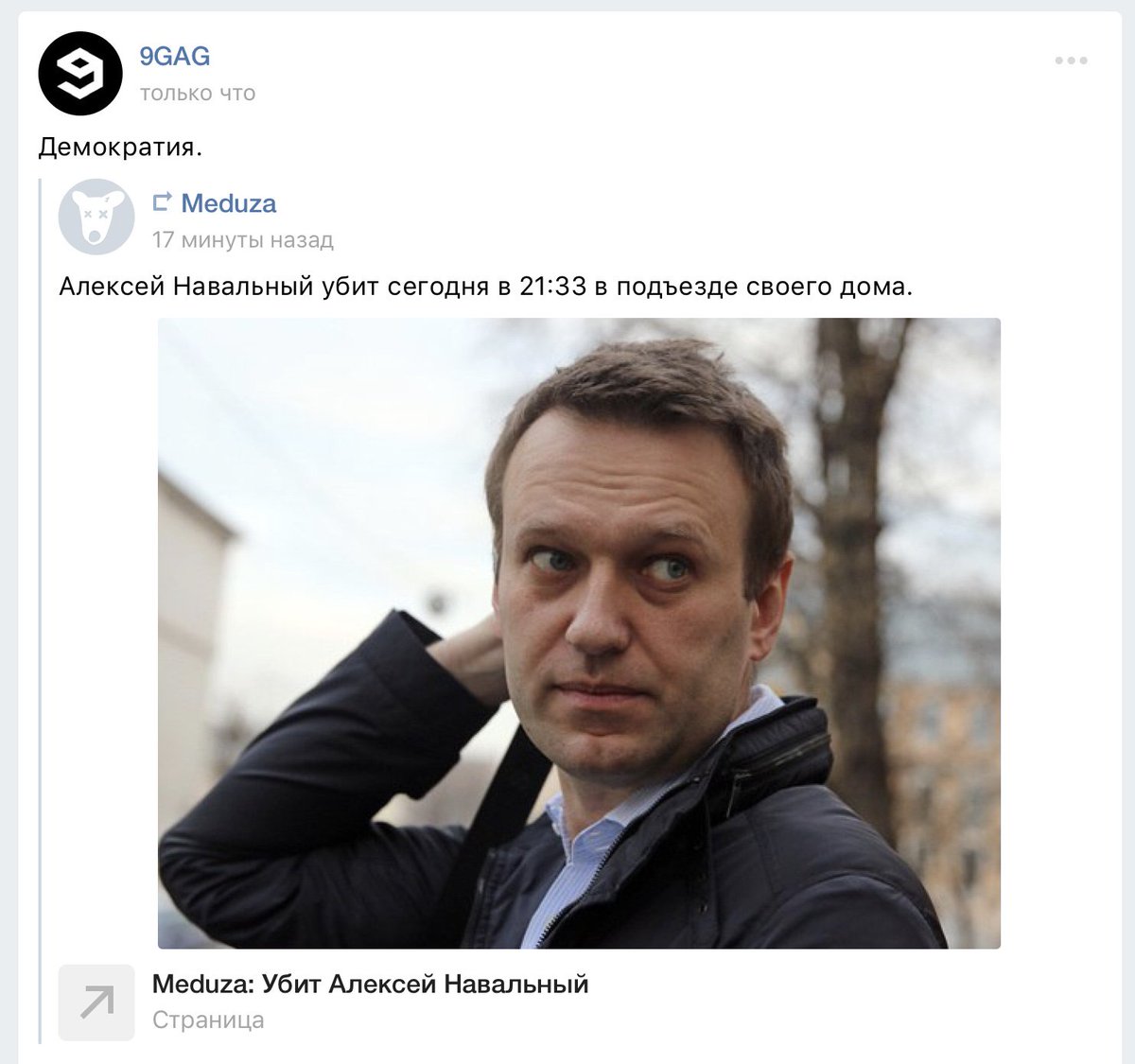Image resolution: width=1135 pixels, height=1064 pixels.
Task: Open the three-dot post options menu
Action: (x=1071, y=61)
